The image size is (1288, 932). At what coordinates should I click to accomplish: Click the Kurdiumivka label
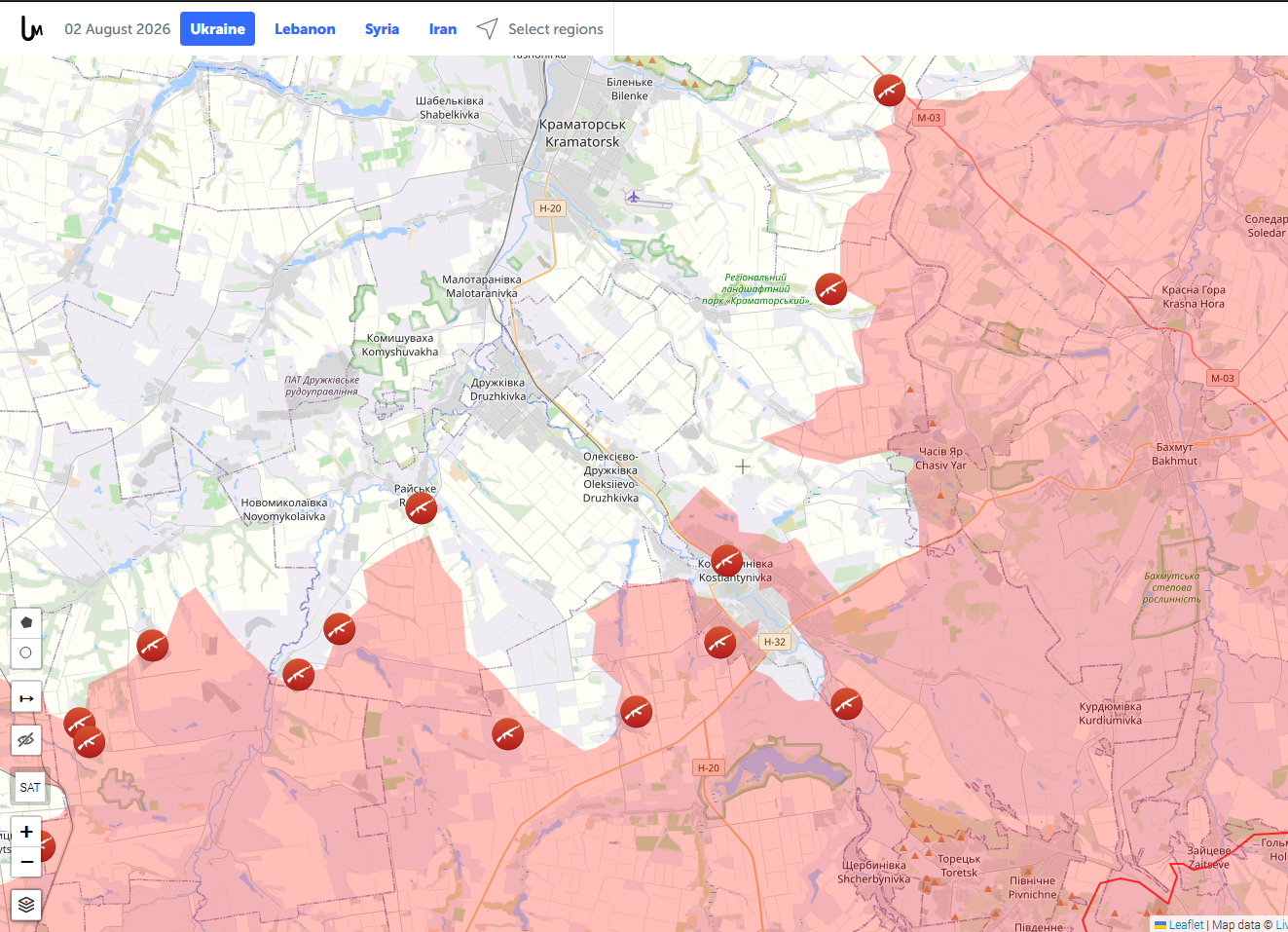1110,714
